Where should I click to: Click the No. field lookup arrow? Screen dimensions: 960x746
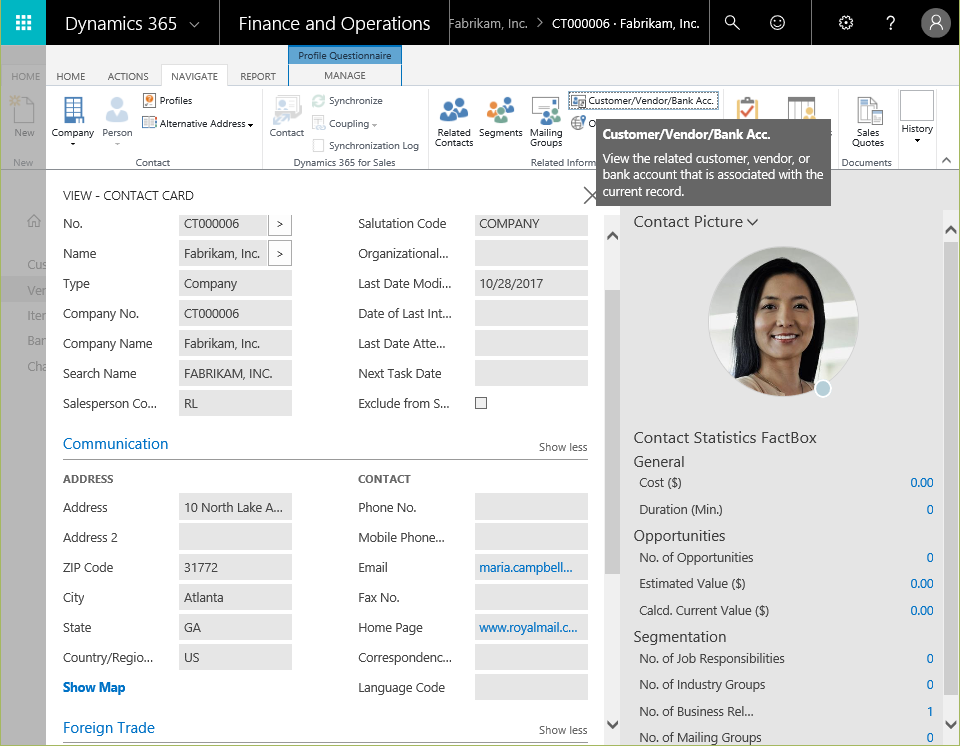point(280,224)
